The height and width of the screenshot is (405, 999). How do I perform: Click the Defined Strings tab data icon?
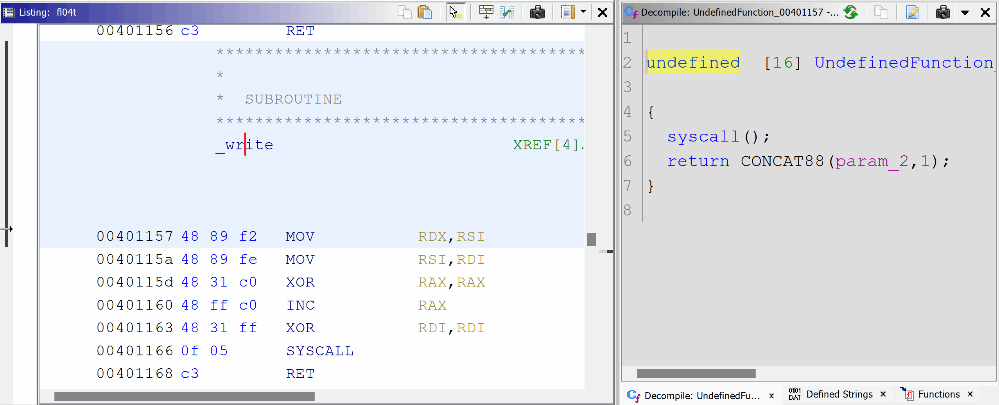click(x=794, y=394)
